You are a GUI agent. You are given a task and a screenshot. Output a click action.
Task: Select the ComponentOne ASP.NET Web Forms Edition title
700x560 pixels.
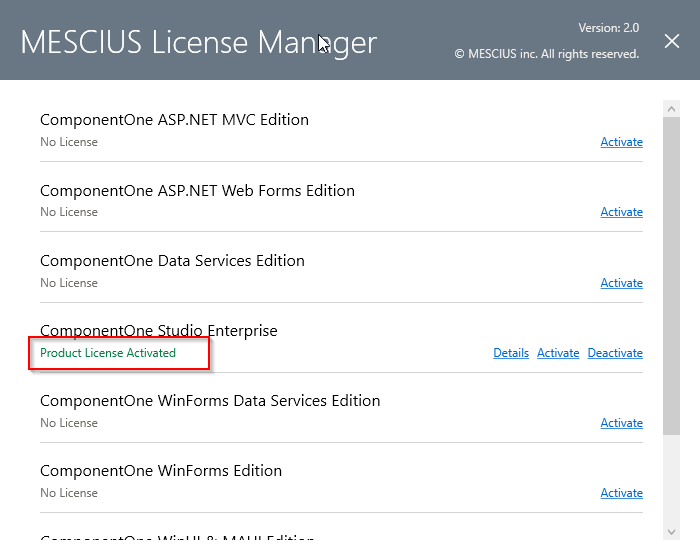tap(197, 191)
